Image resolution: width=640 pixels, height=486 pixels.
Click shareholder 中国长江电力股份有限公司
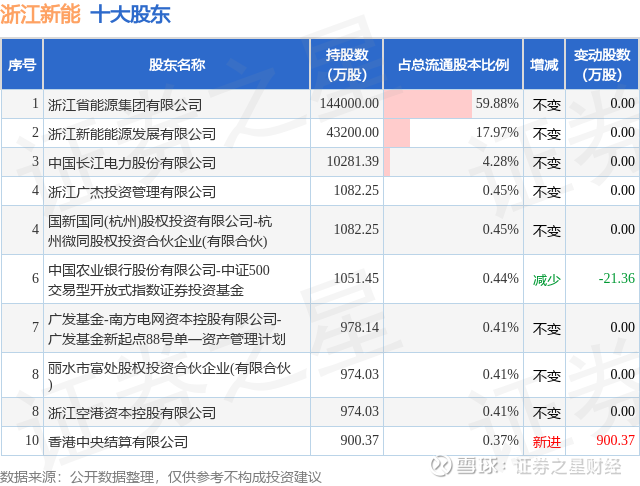[132, 163]
